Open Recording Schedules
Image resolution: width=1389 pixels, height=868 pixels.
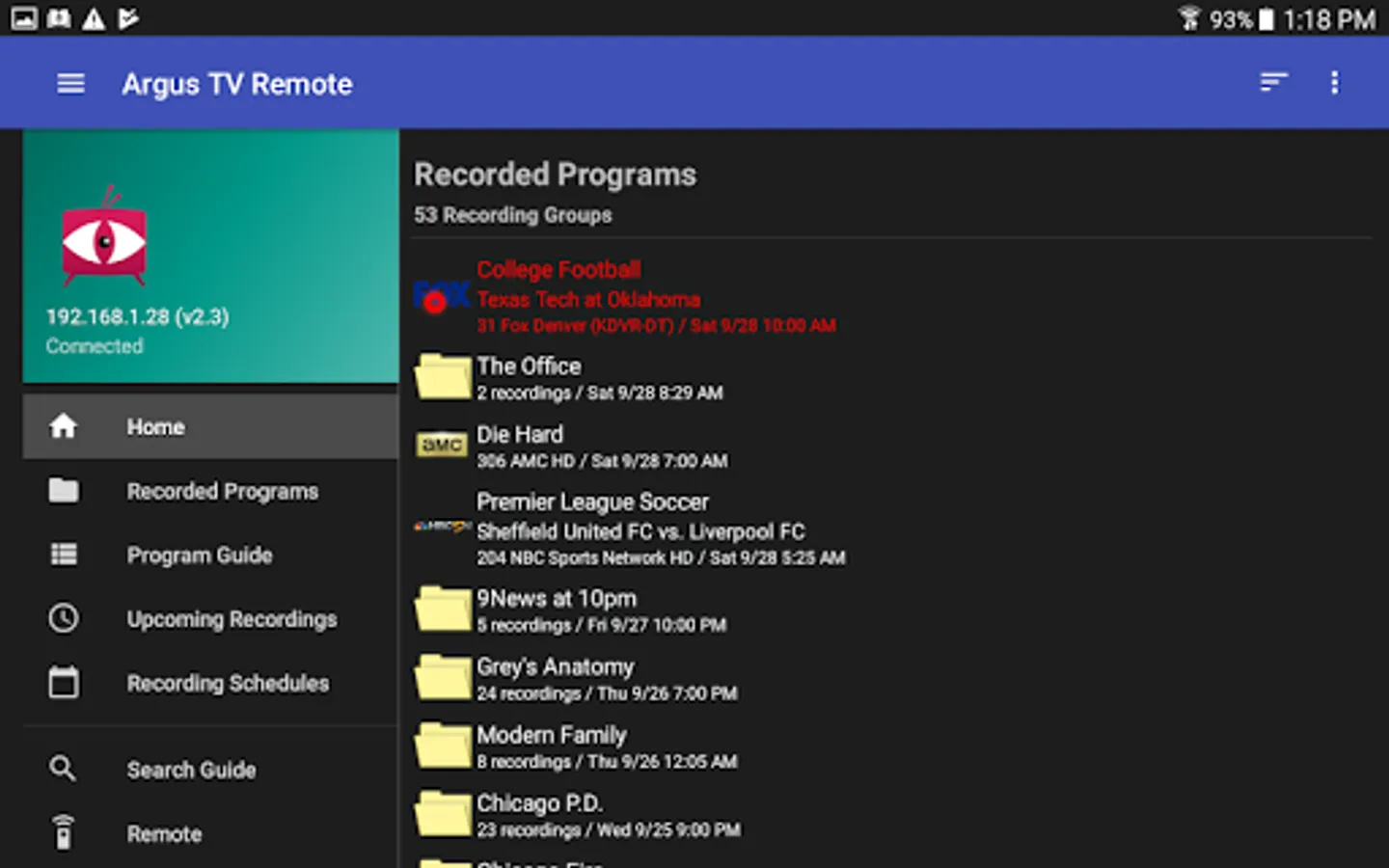(210, 683)
